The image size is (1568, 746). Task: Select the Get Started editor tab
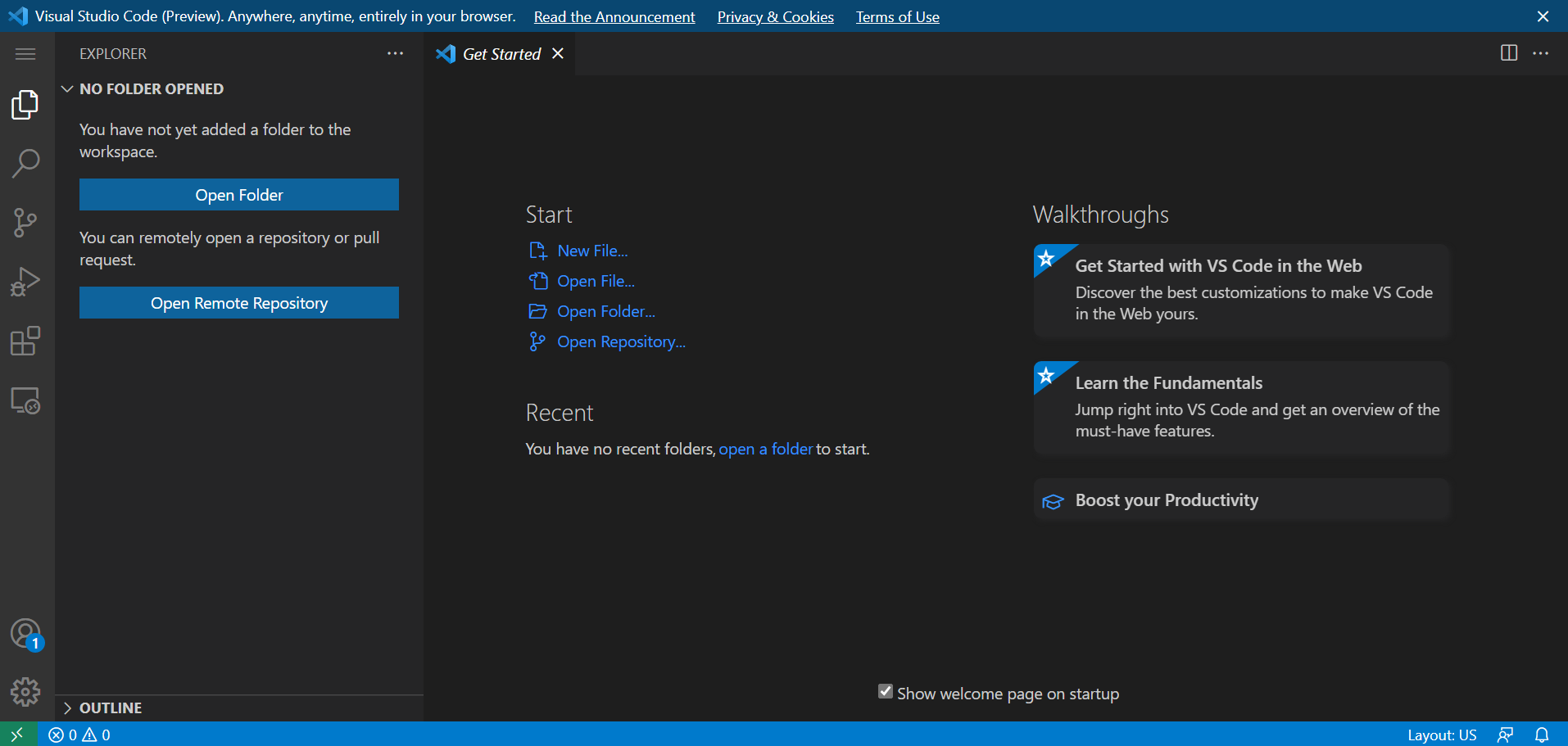coord(500,54)
